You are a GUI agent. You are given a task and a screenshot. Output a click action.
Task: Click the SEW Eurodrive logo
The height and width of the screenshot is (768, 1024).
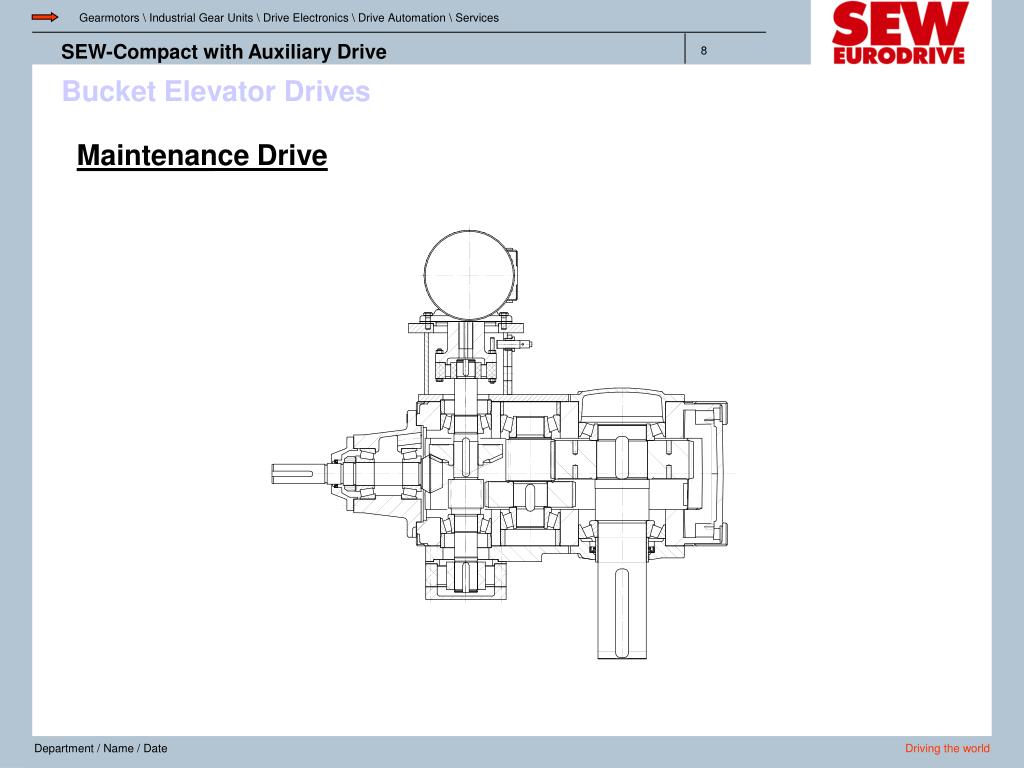click(x=899, y=33)
